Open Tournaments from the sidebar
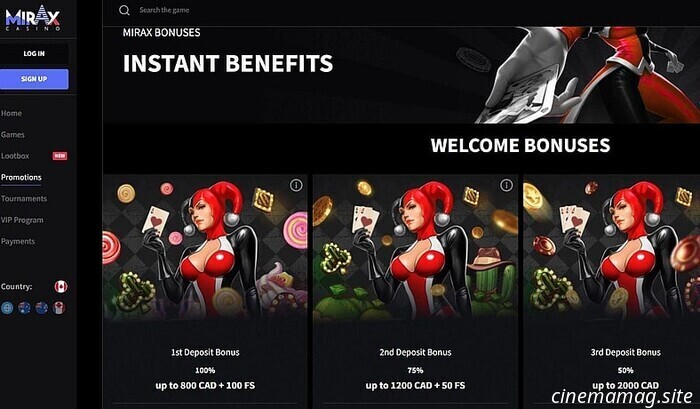This screenshot has height=409, width=700. click(x=24, y=199)
